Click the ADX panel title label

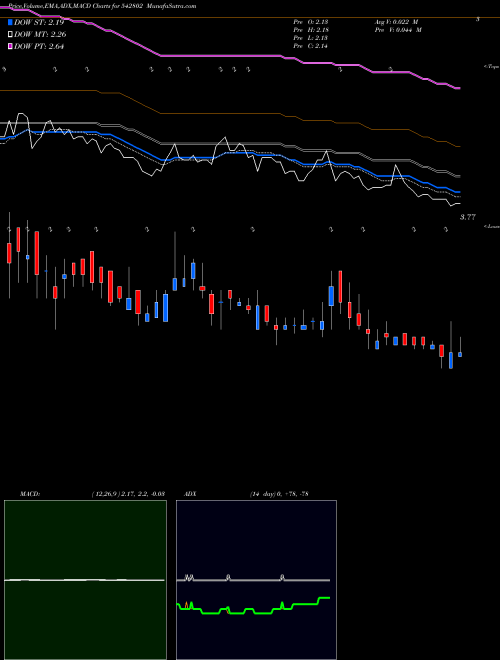point(190,494)
